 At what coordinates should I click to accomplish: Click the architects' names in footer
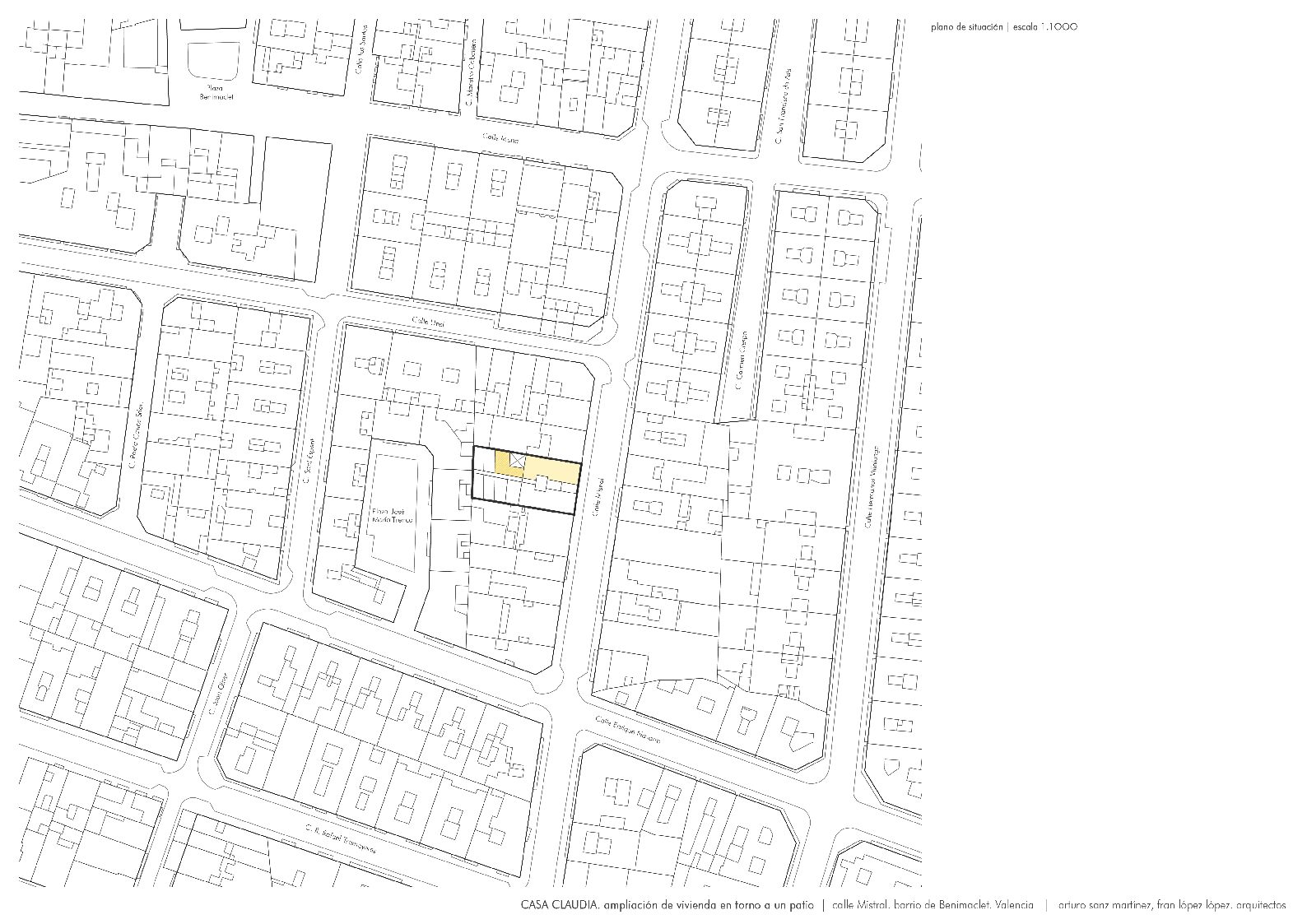tap(1171, 905)
